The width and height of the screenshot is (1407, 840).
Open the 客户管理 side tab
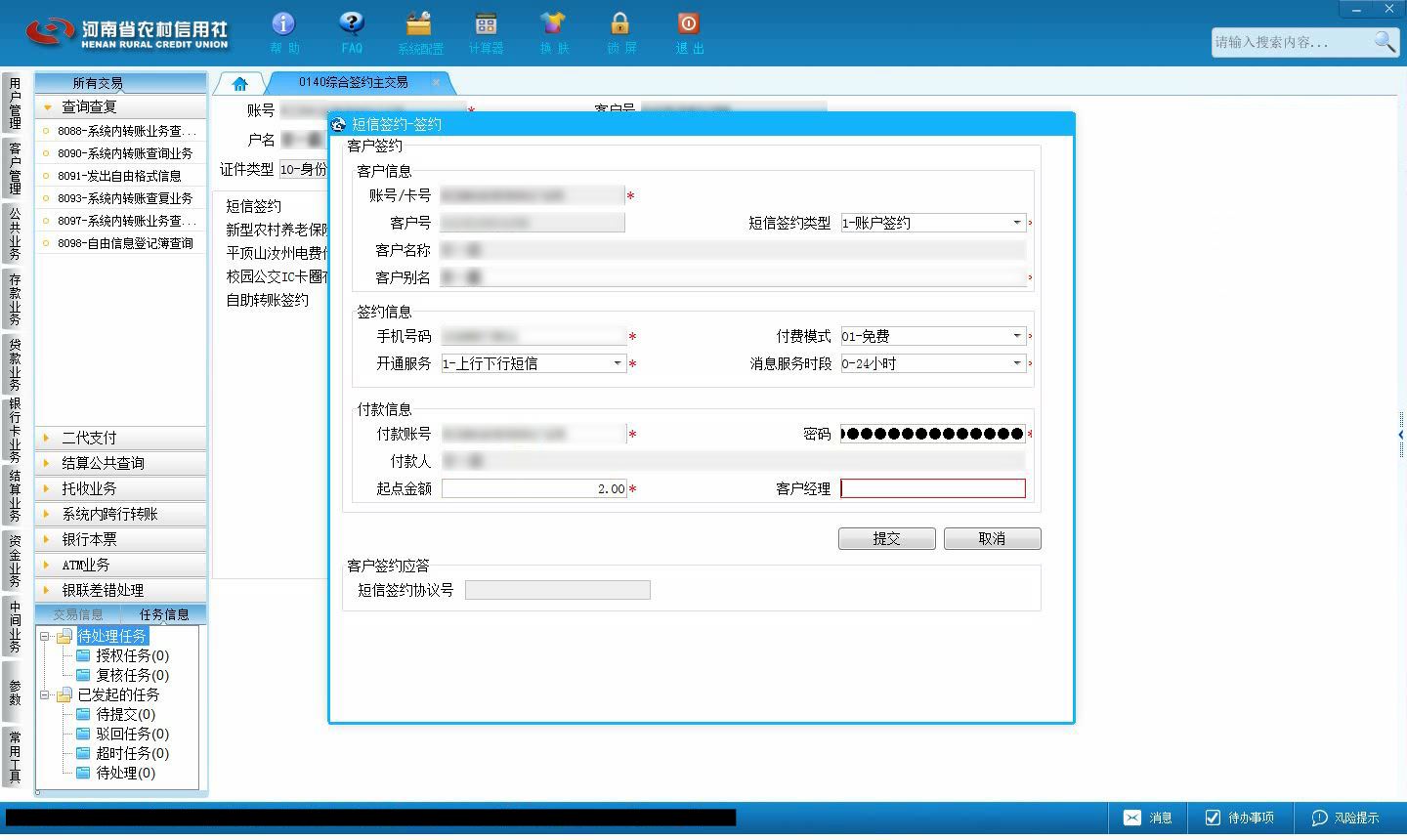tap(15, 167)
